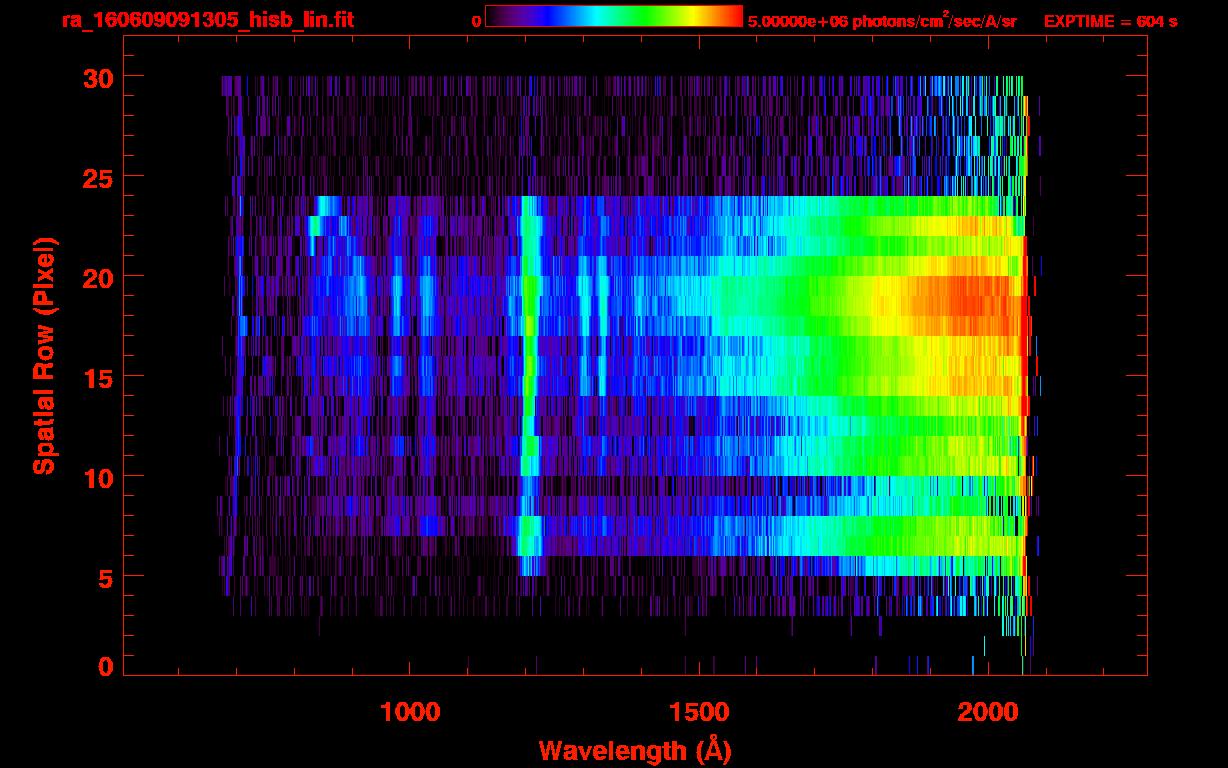This screenshot has height=768, width=1228.
Task: Click the EXPTIME = 604 s text
Action: click(1110, 21)
